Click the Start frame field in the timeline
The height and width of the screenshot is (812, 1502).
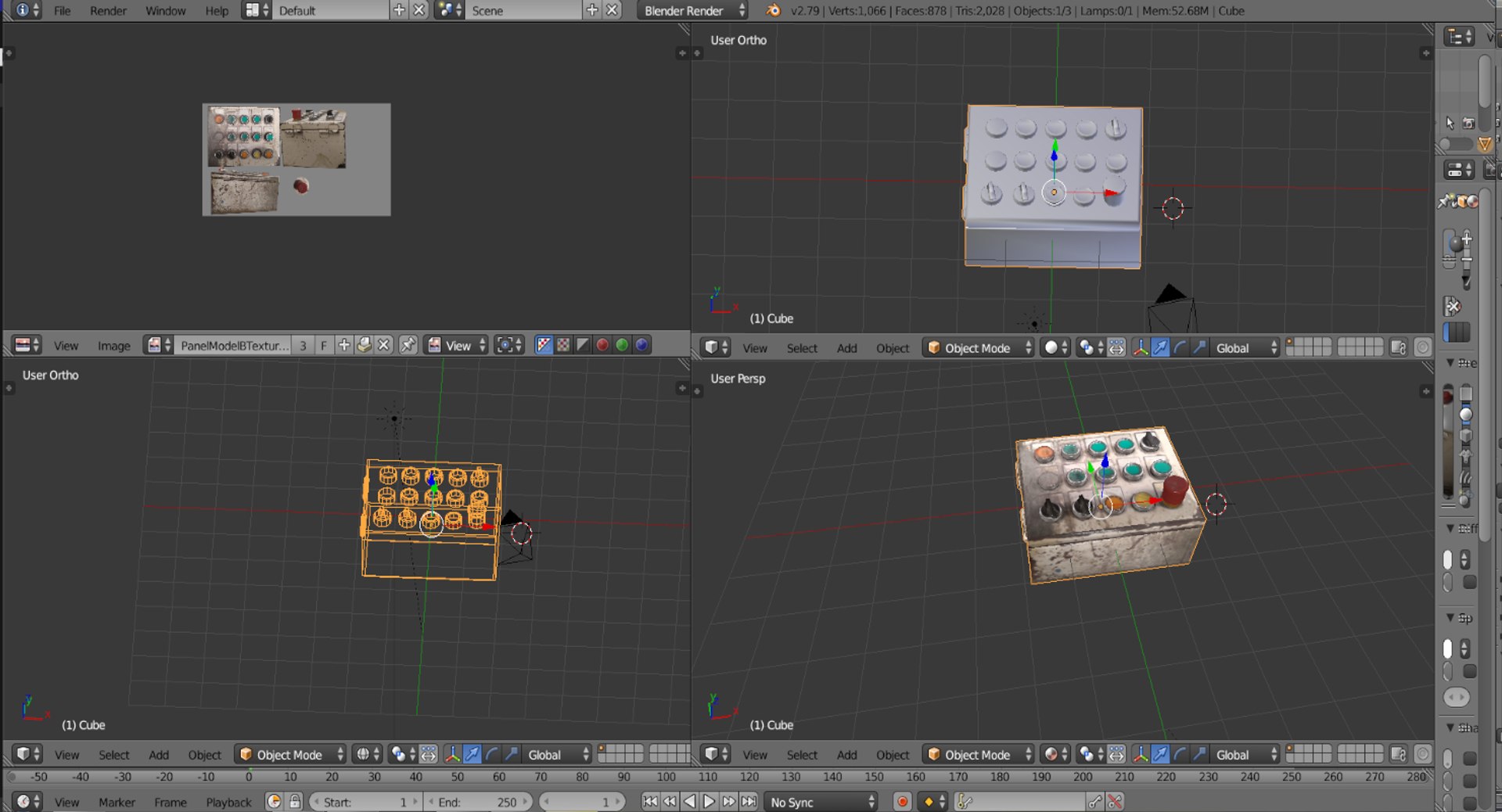pos(366,802)
